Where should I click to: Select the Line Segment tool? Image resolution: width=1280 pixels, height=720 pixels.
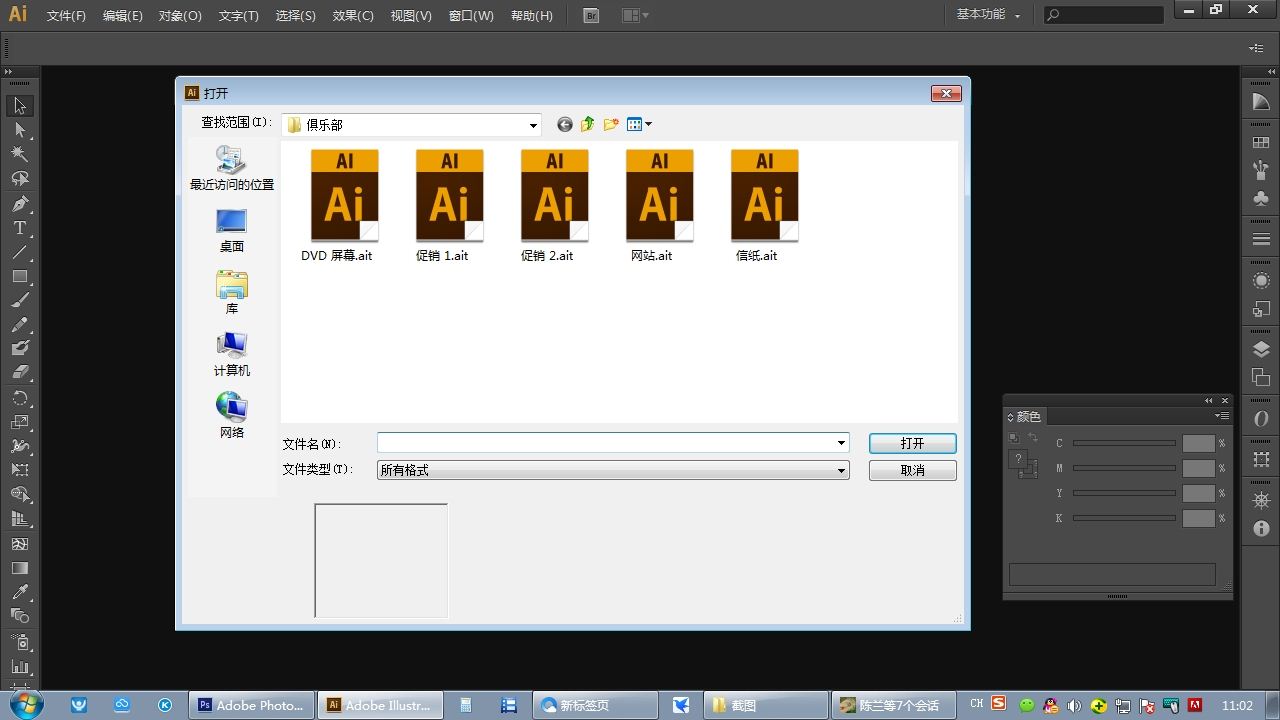point(20,252)
